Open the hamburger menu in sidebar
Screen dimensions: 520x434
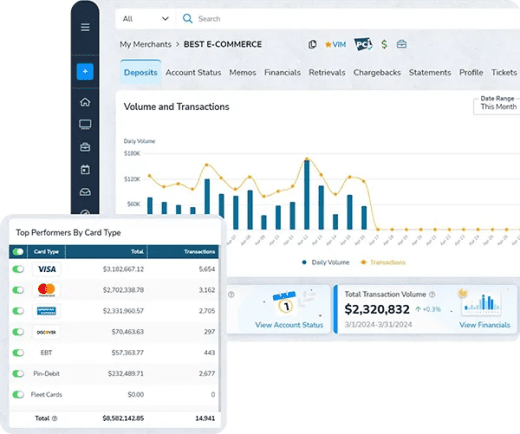[x=85, y=27]
